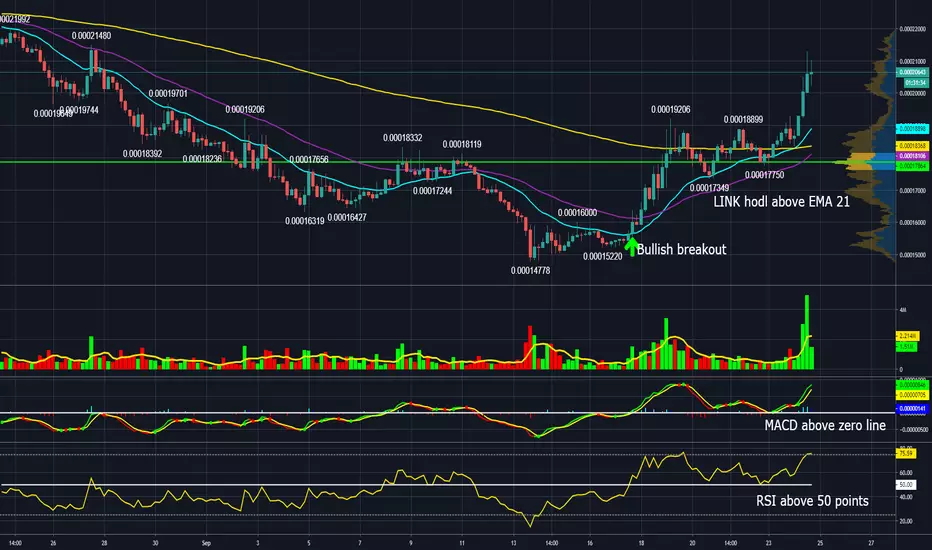Click the tallest green volume bar
The height and width of the screenshot is (550, 932).
807,332
